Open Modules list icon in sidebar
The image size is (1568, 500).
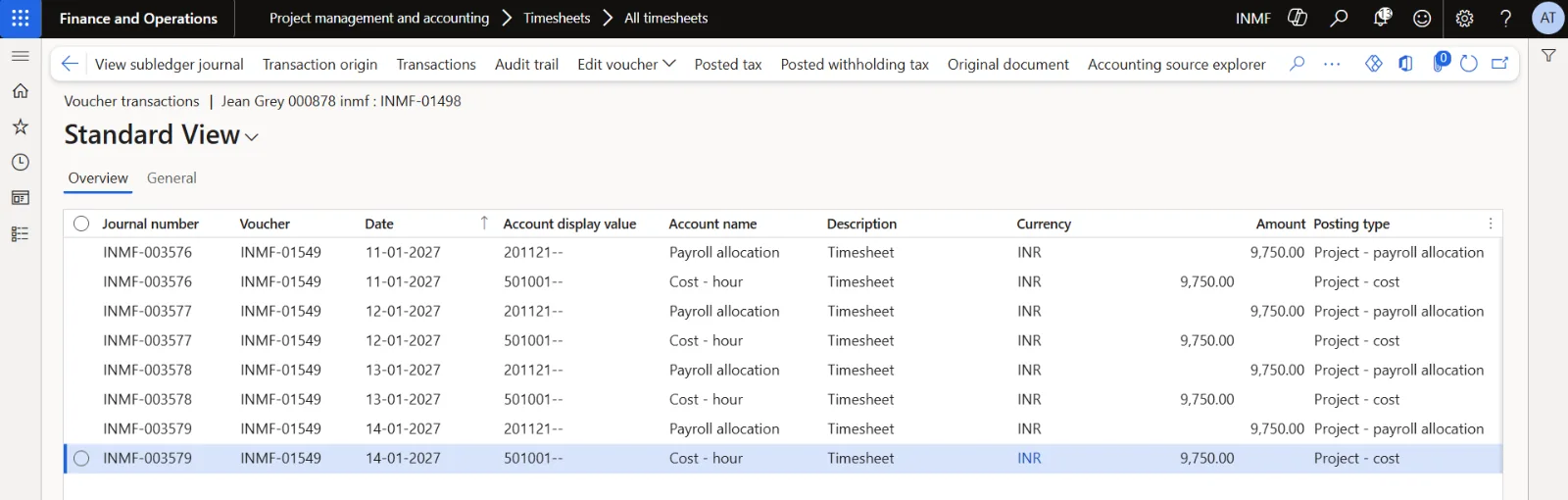coord(20,233)
